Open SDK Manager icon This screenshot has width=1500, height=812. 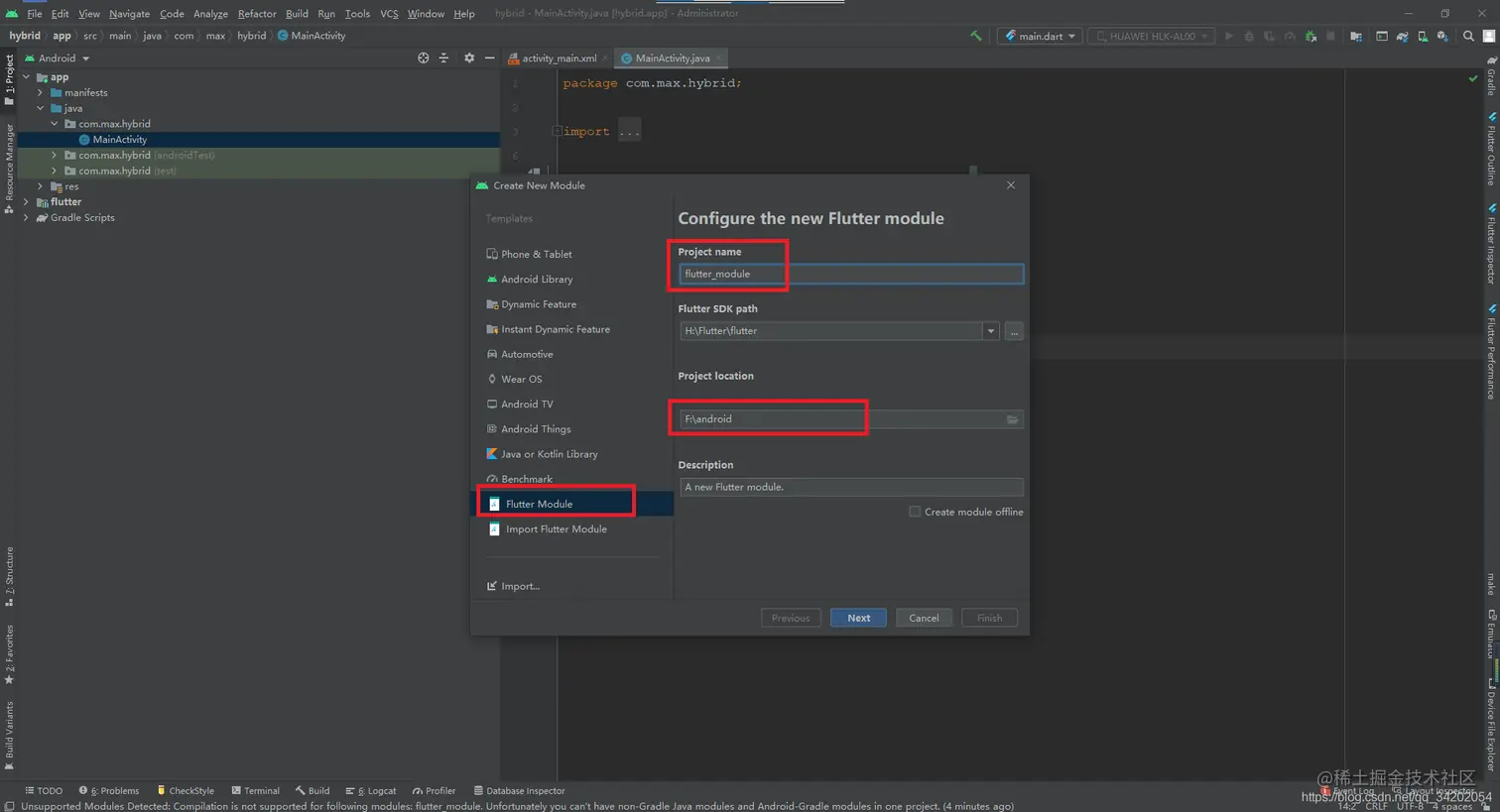tap(1442, 36)
